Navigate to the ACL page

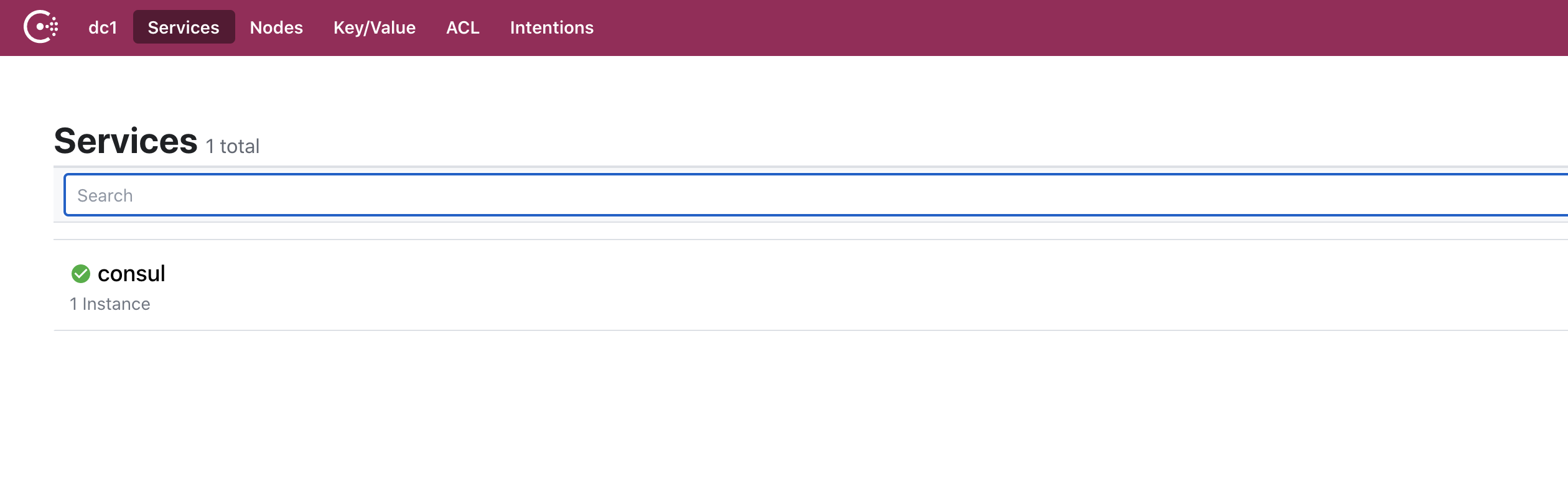click(x=462, y=27)
